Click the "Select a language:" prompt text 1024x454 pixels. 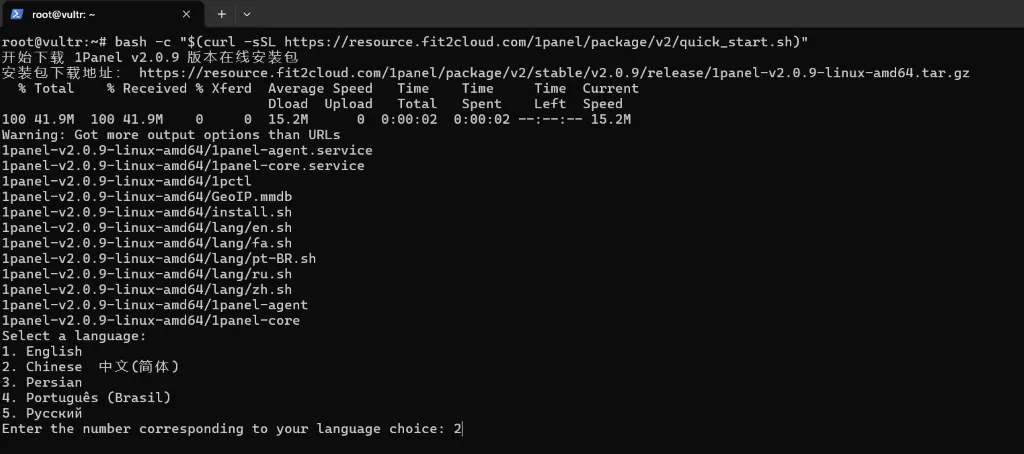pos(74,336)
